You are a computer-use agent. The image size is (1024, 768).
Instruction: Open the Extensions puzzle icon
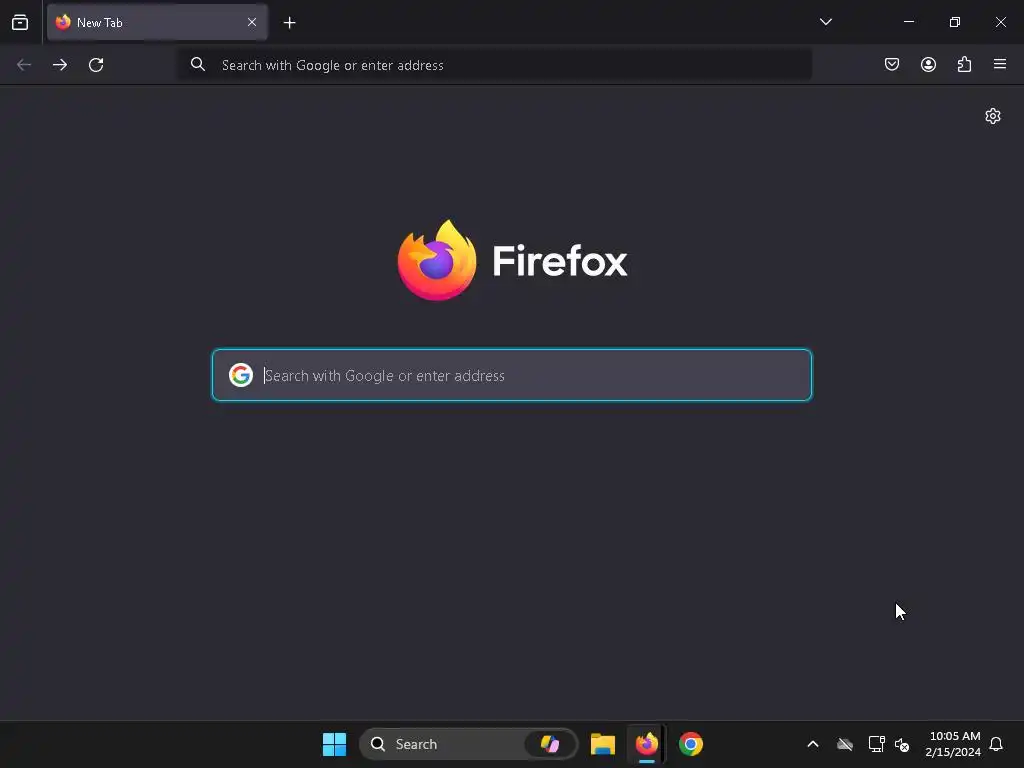(x=964, y=64)
